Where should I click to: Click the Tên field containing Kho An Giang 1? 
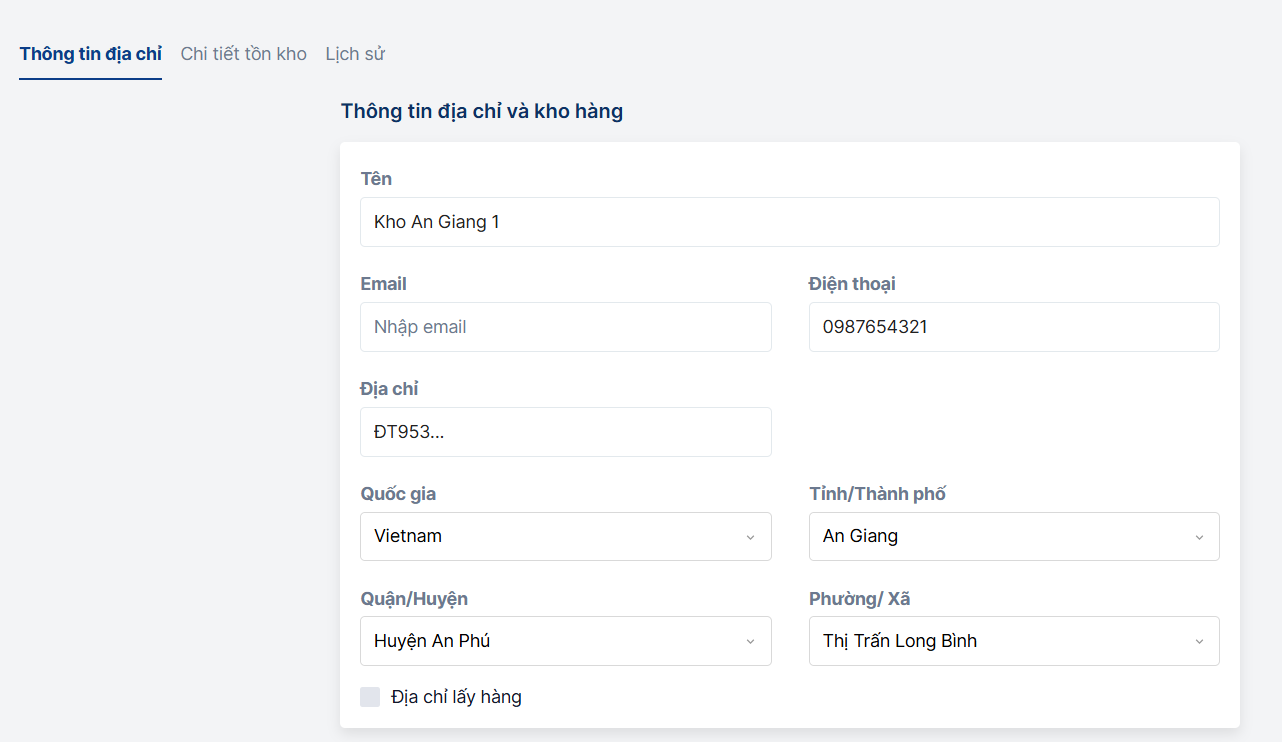pyautogui.click(x=789, y=222)
